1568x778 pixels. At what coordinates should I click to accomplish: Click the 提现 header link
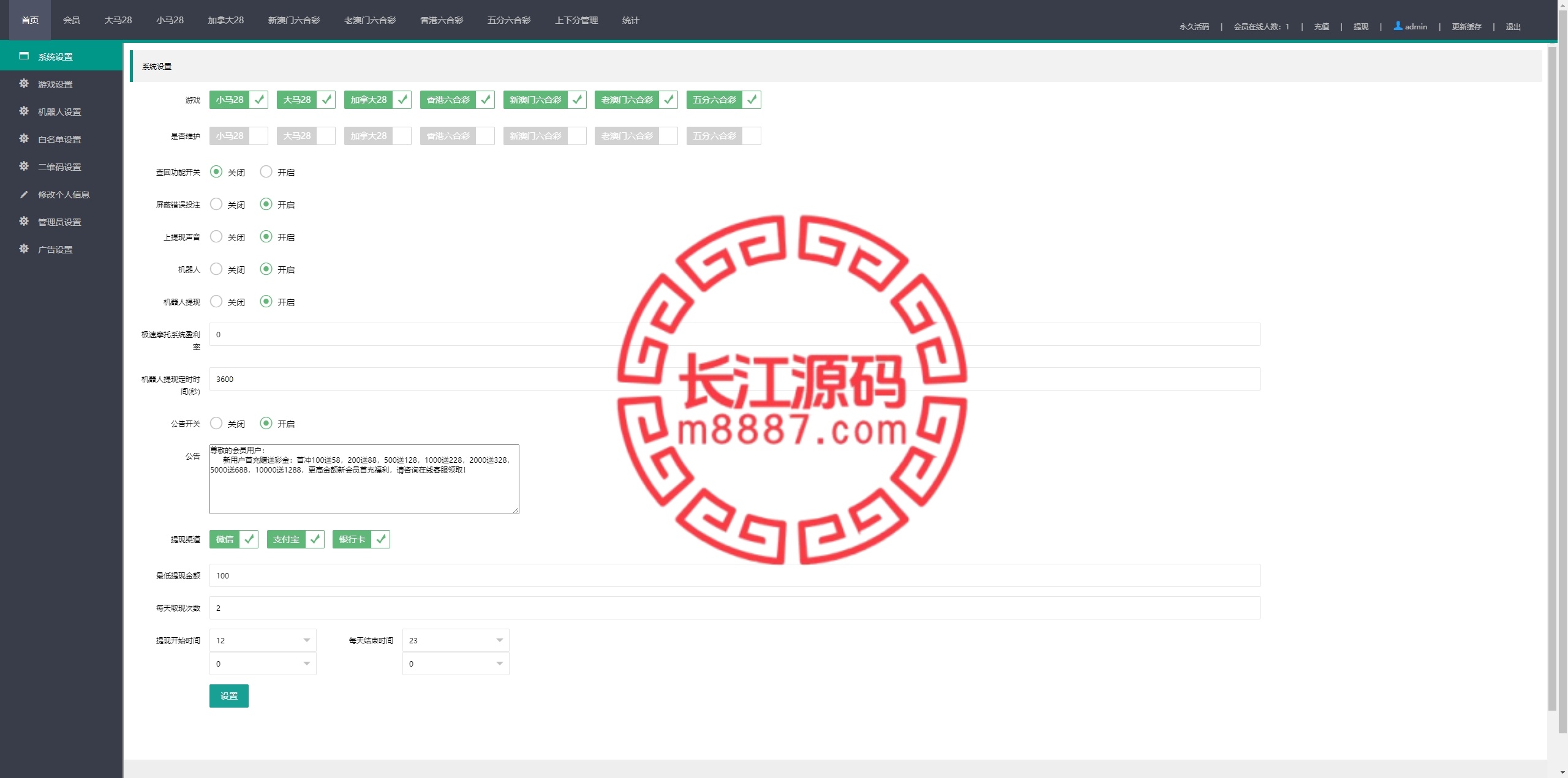1361,26
